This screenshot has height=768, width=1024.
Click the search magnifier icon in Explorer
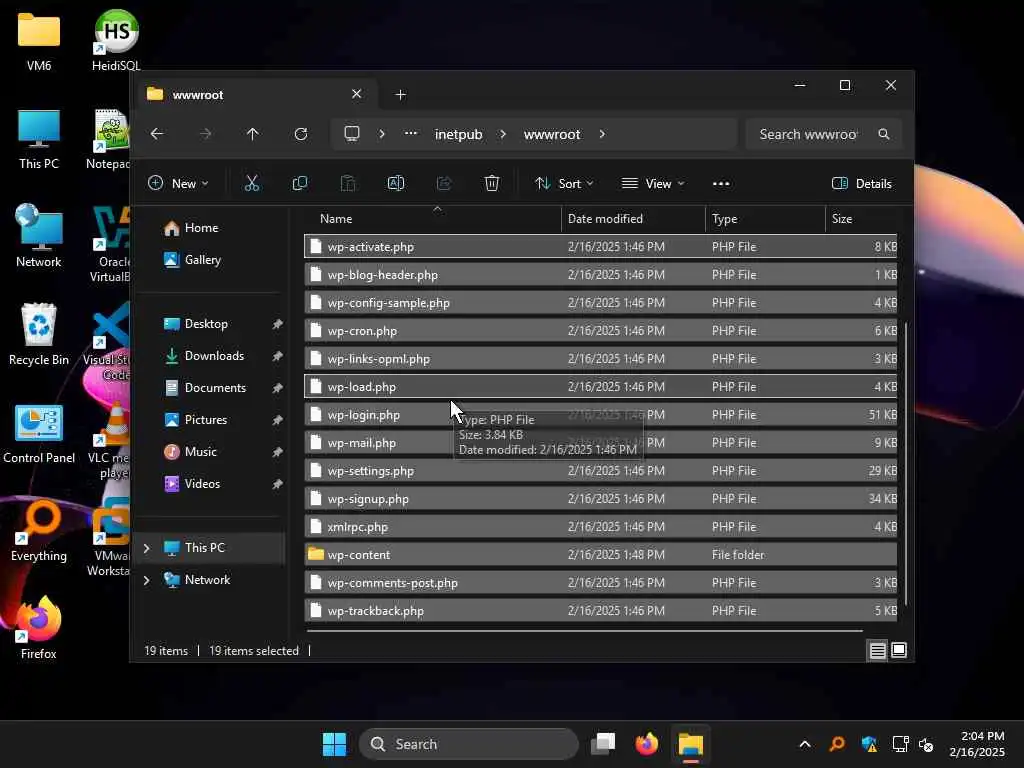[x=884, y=134]
